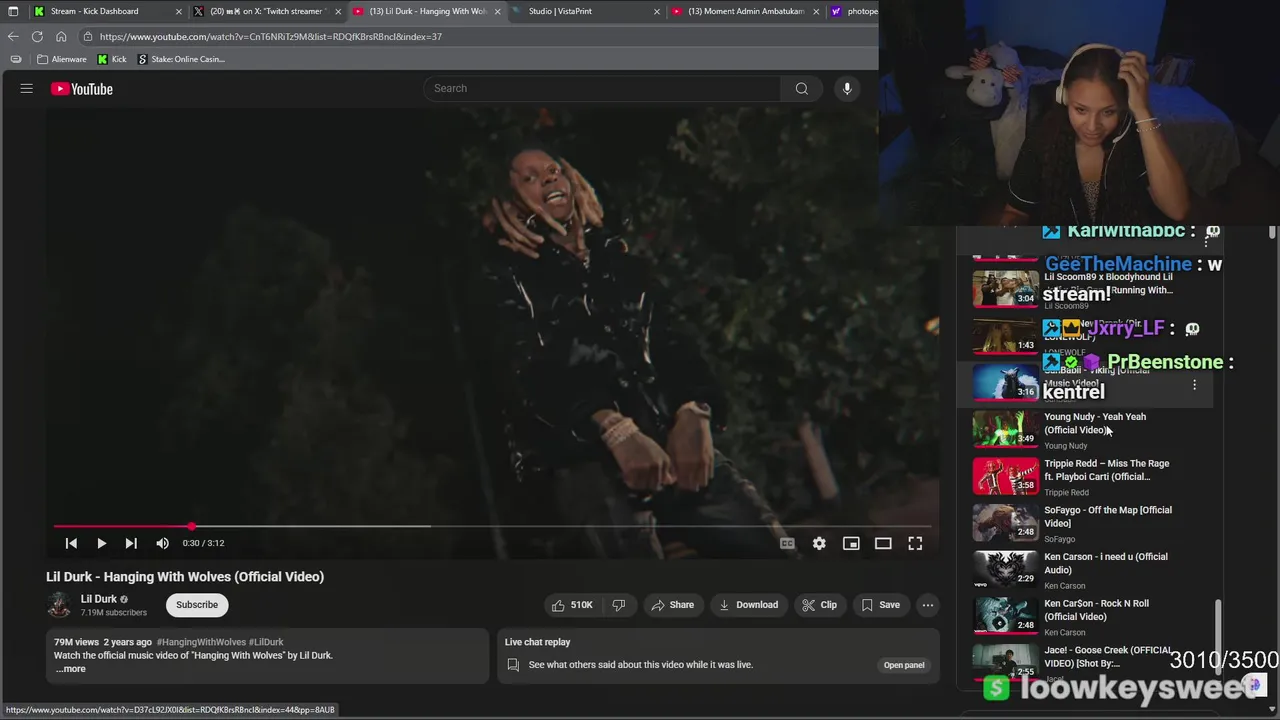Reload the current page
Screen dimensions: 1280x720
pyautogui.click(x=37, y=36)
